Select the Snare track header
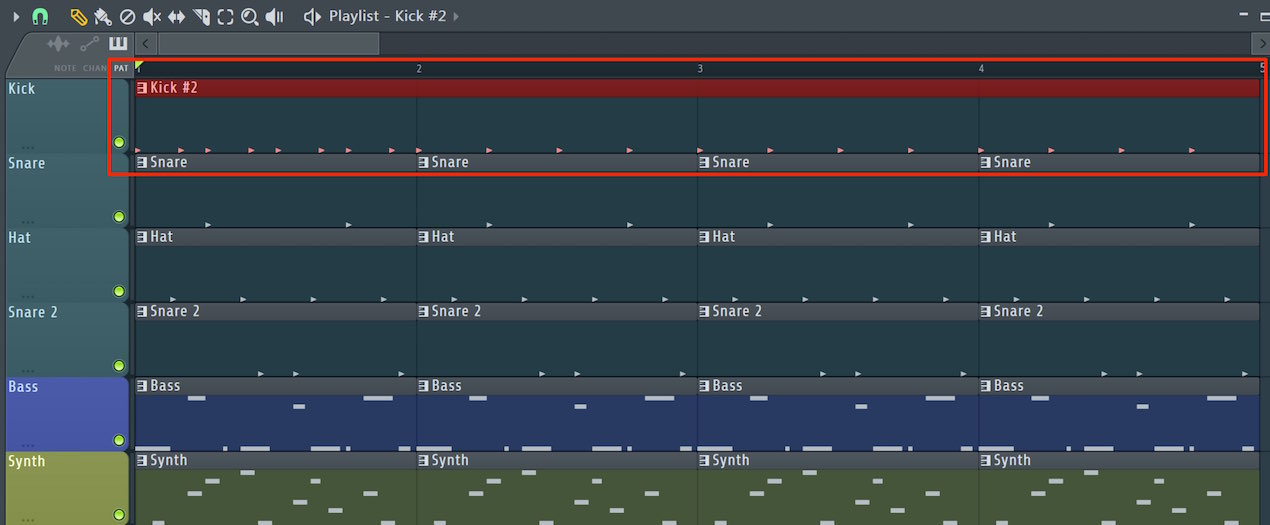 pos(67,190)
